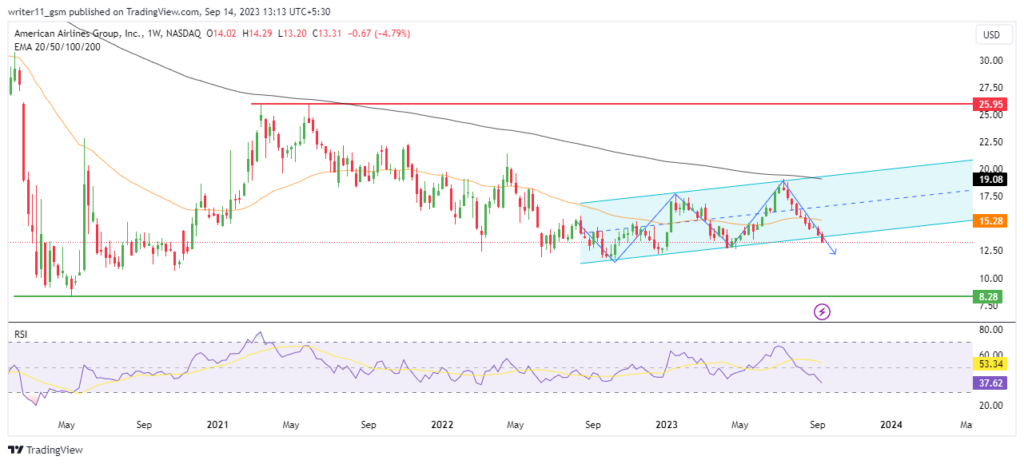Click the EMA 20/50/100/200 indicator legend
The image size is (1024, 464).
point(58,47)
